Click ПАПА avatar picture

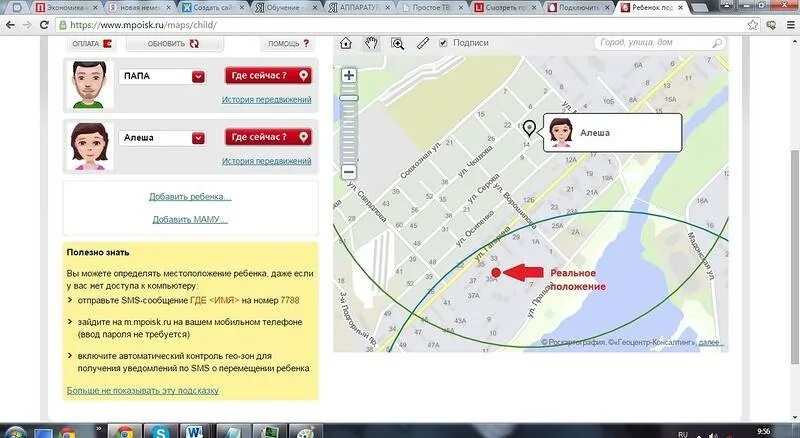[90, 84]
